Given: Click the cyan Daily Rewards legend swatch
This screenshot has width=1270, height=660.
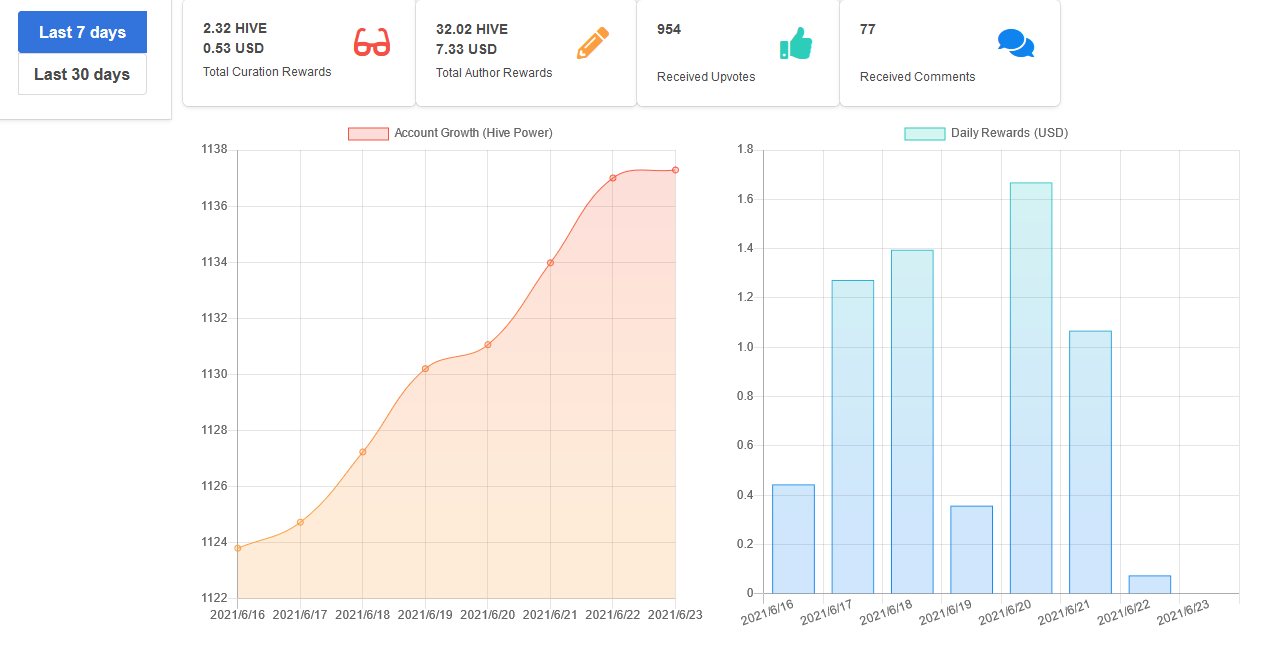Looking at the screenshot, I should coord(925,134).
